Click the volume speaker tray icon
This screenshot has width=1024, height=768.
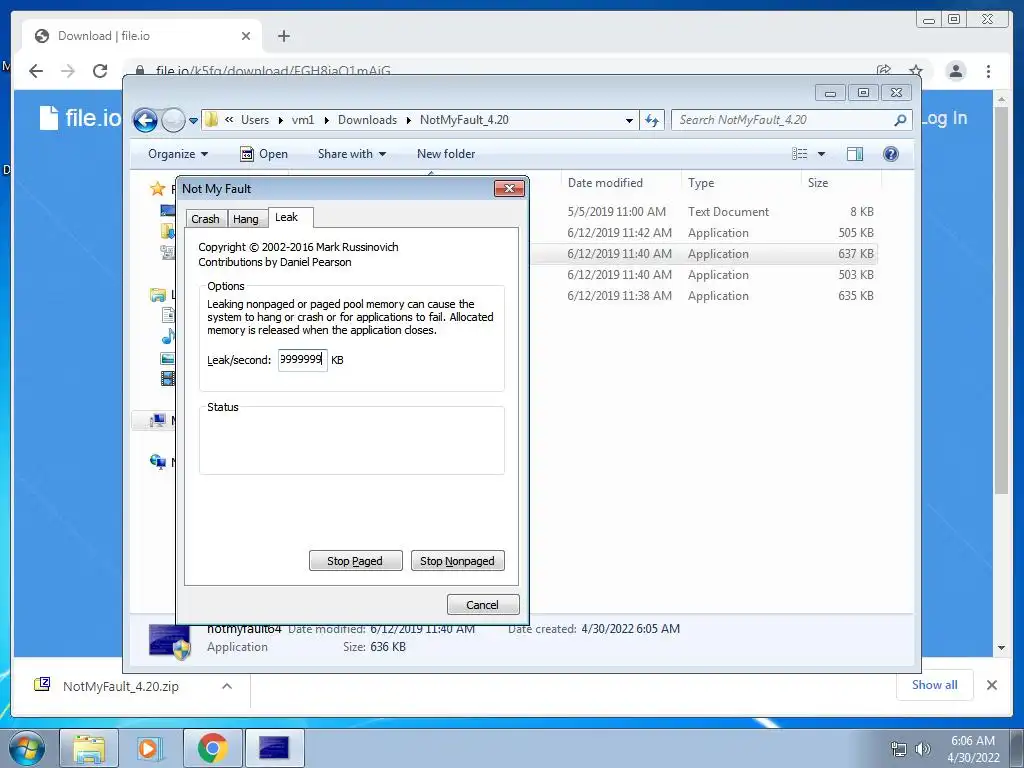[922, 749]
